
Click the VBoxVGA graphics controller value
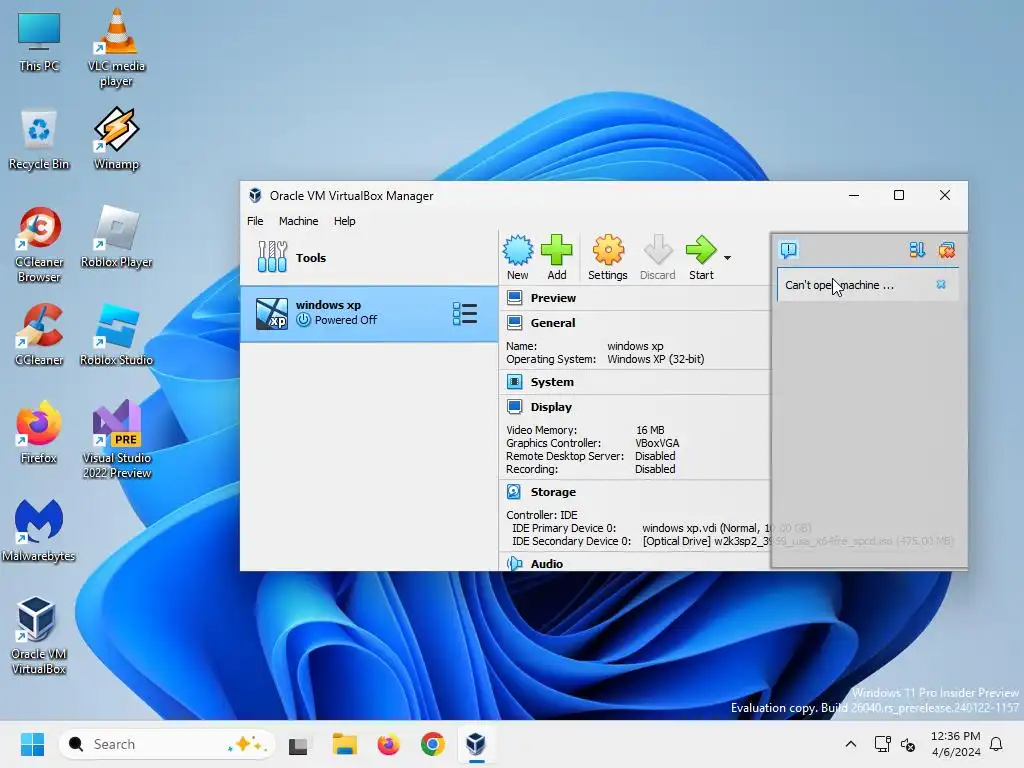(657, 443)
